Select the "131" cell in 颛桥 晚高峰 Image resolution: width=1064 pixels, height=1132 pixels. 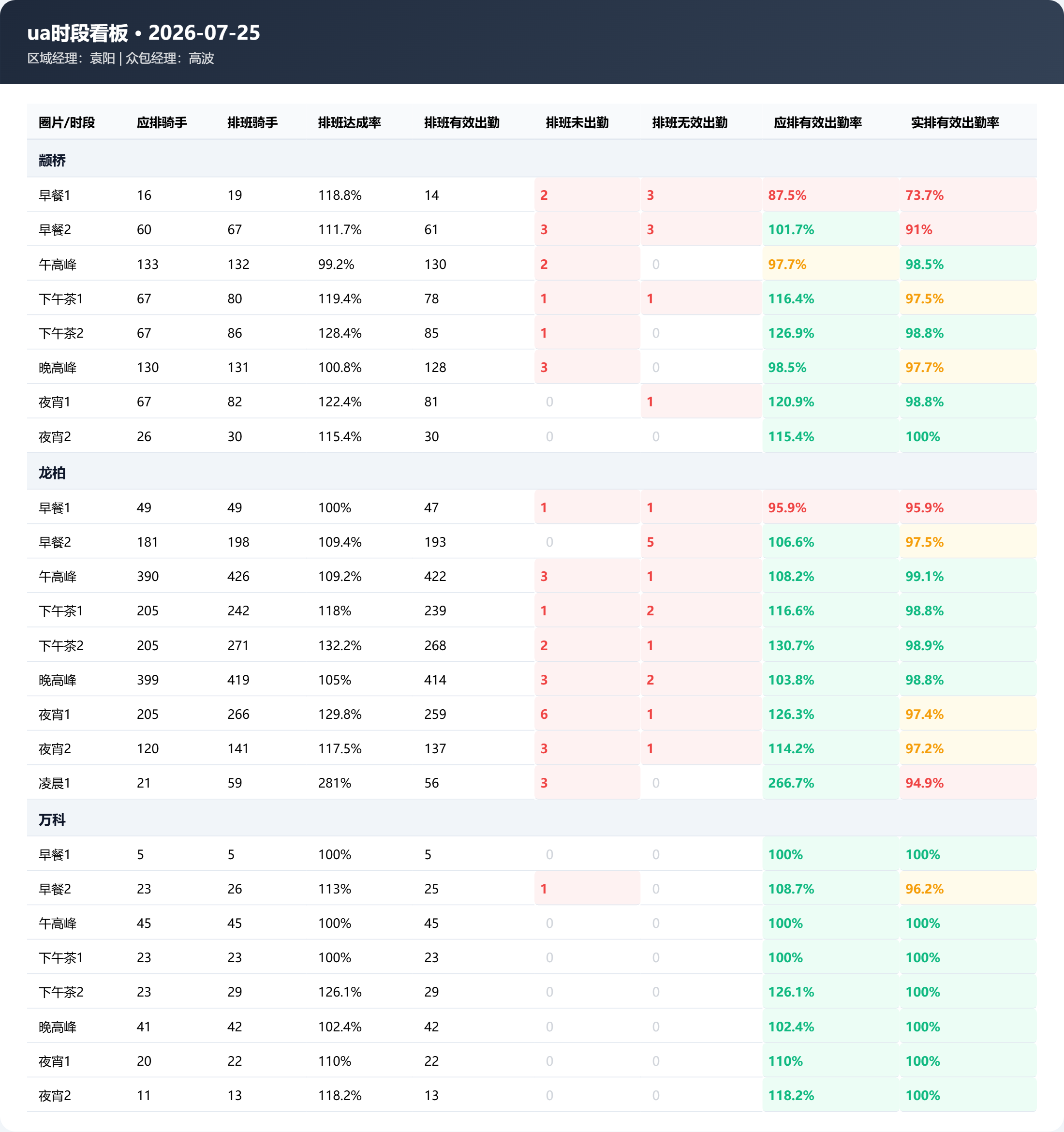pos(238,368)
